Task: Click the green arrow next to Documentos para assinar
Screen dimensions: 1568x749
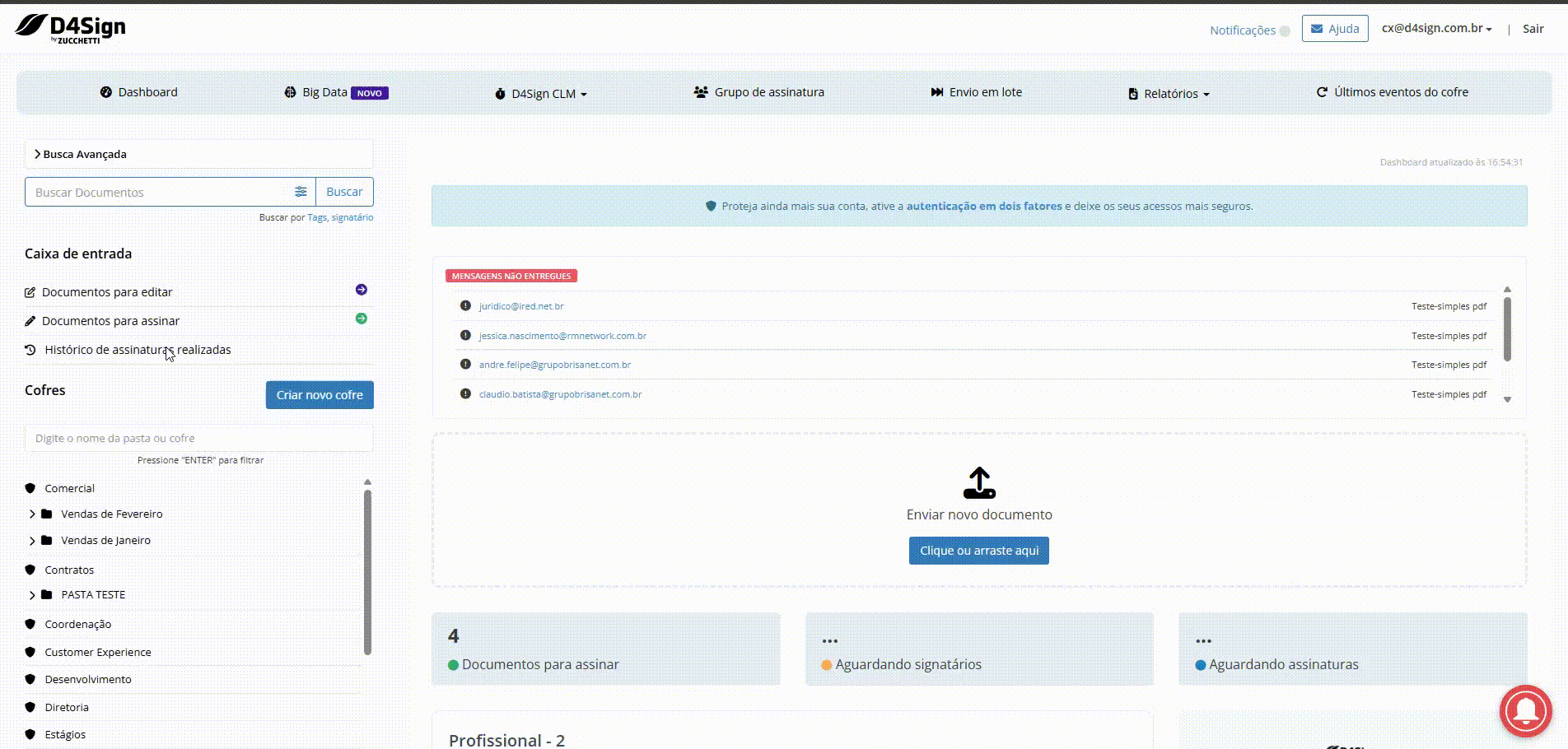Action: click(x=361, y=319)
